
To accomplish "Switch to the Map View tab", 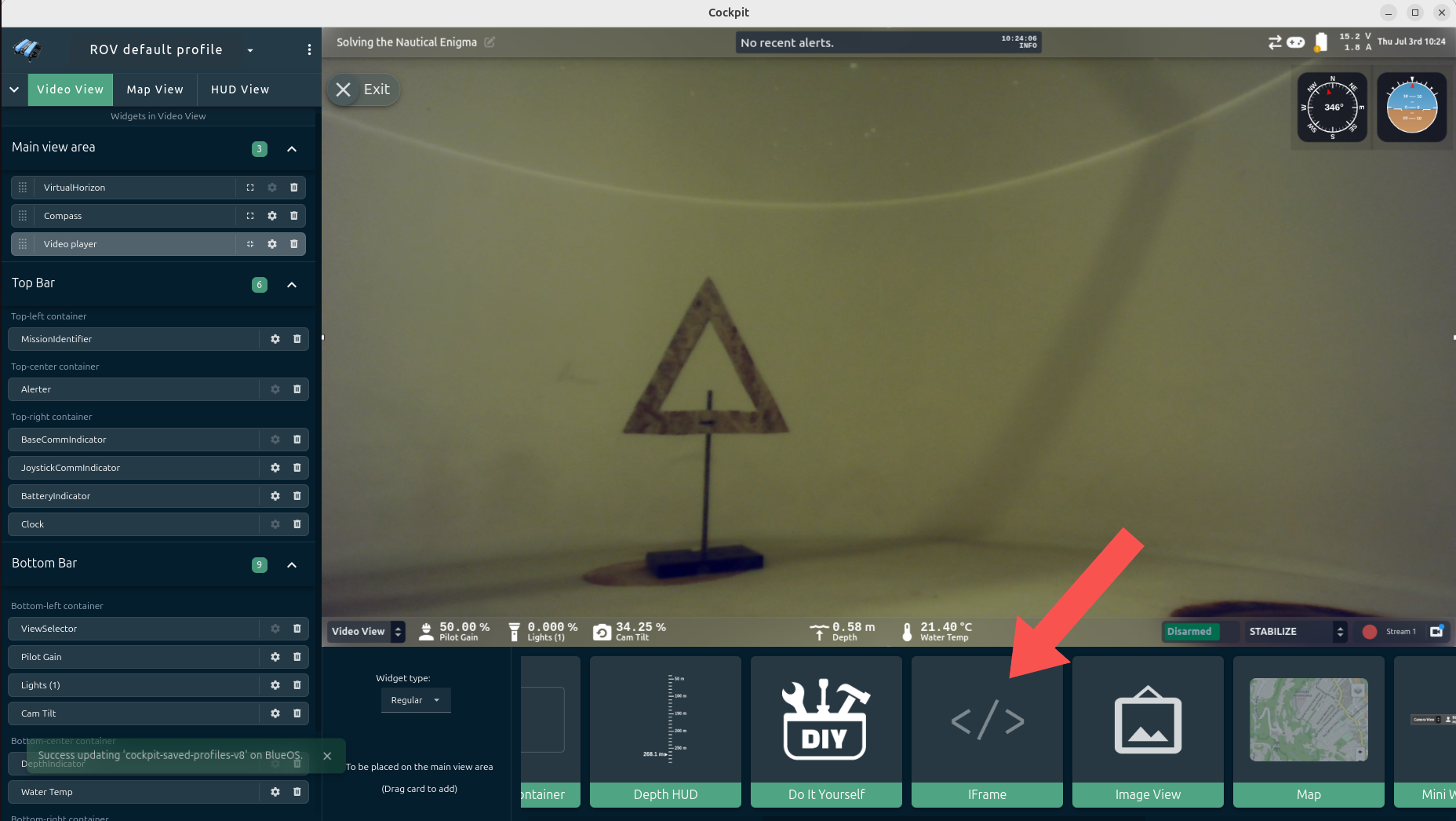I will point(155,89).
